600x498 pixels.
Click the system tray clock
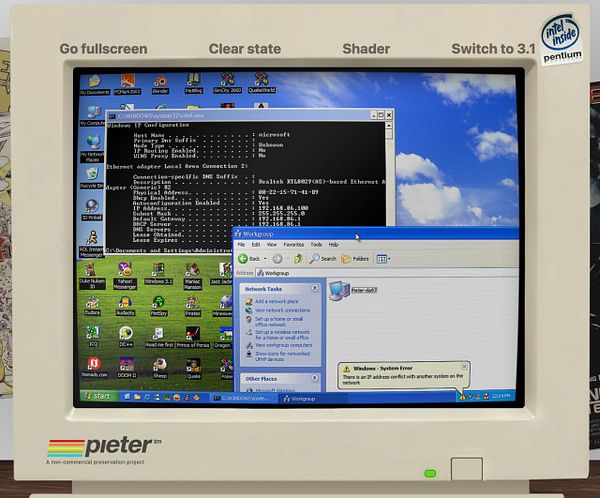tap(502, 395)
